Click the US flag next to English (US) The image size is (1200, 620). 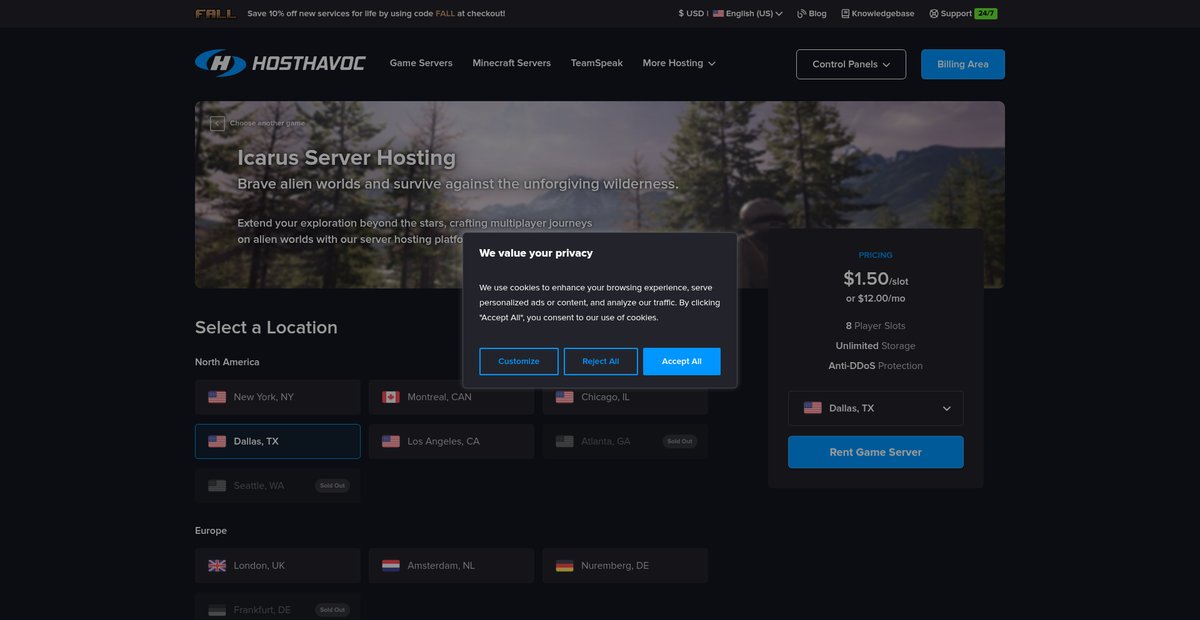pyautogui.click(x=718, y=14)
